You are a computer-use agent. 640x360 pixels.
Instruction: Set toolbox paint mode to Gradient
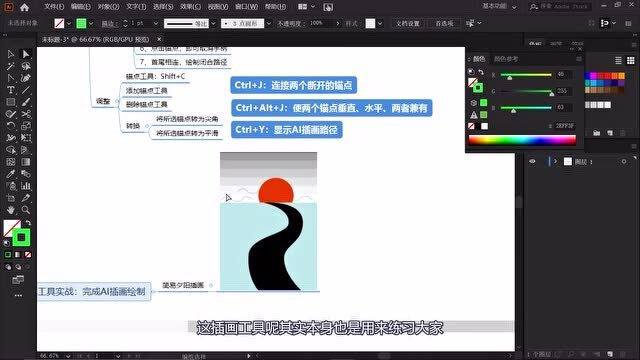(x=18, y=255)
